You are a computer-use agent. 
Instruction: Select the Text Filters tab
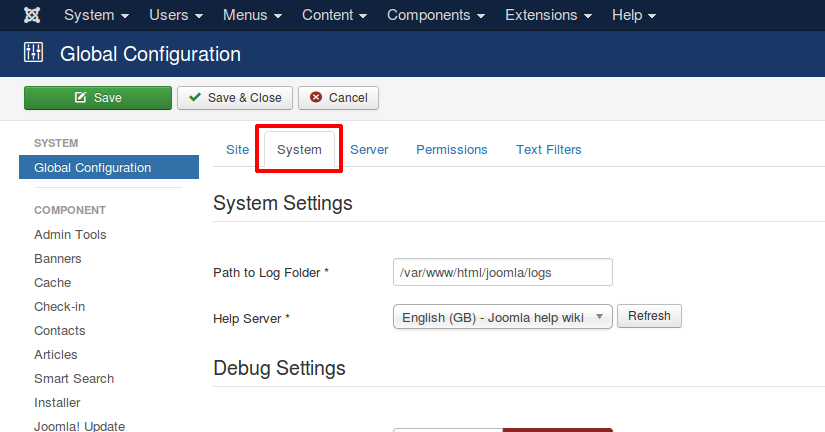click(x=548, y=150)
